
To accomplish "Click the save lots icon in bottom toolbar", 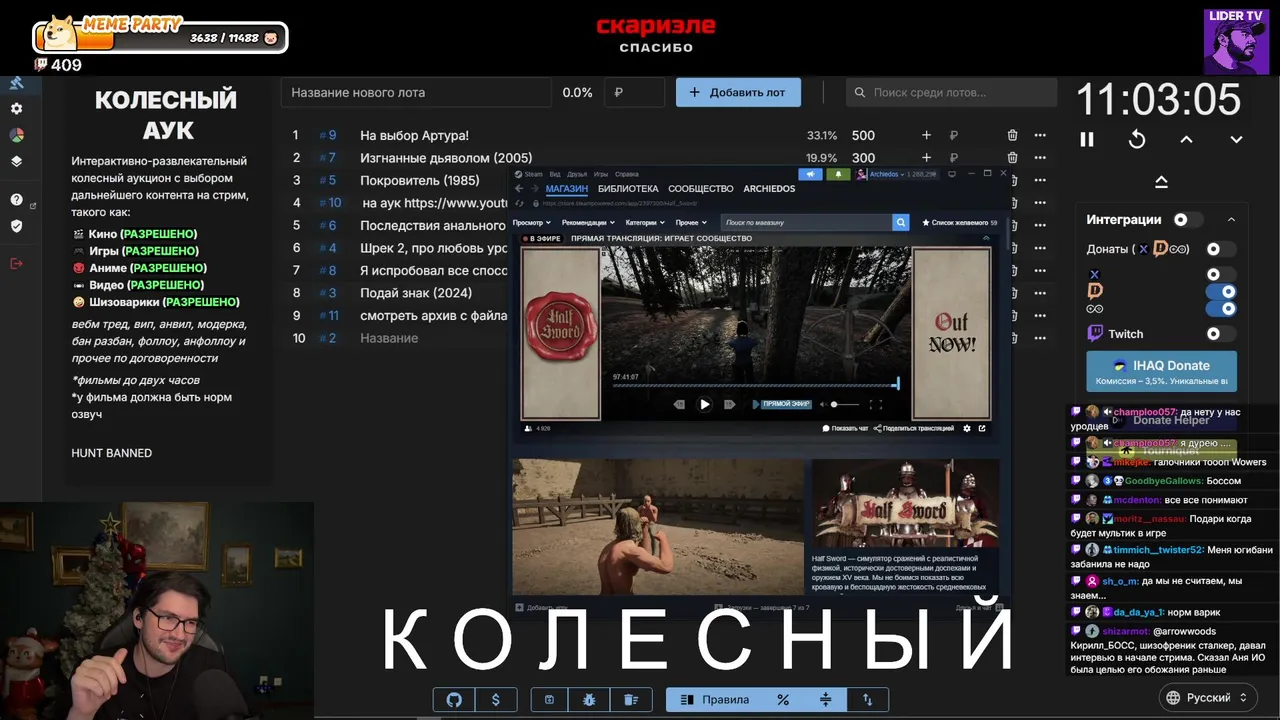I will point(549,700).
